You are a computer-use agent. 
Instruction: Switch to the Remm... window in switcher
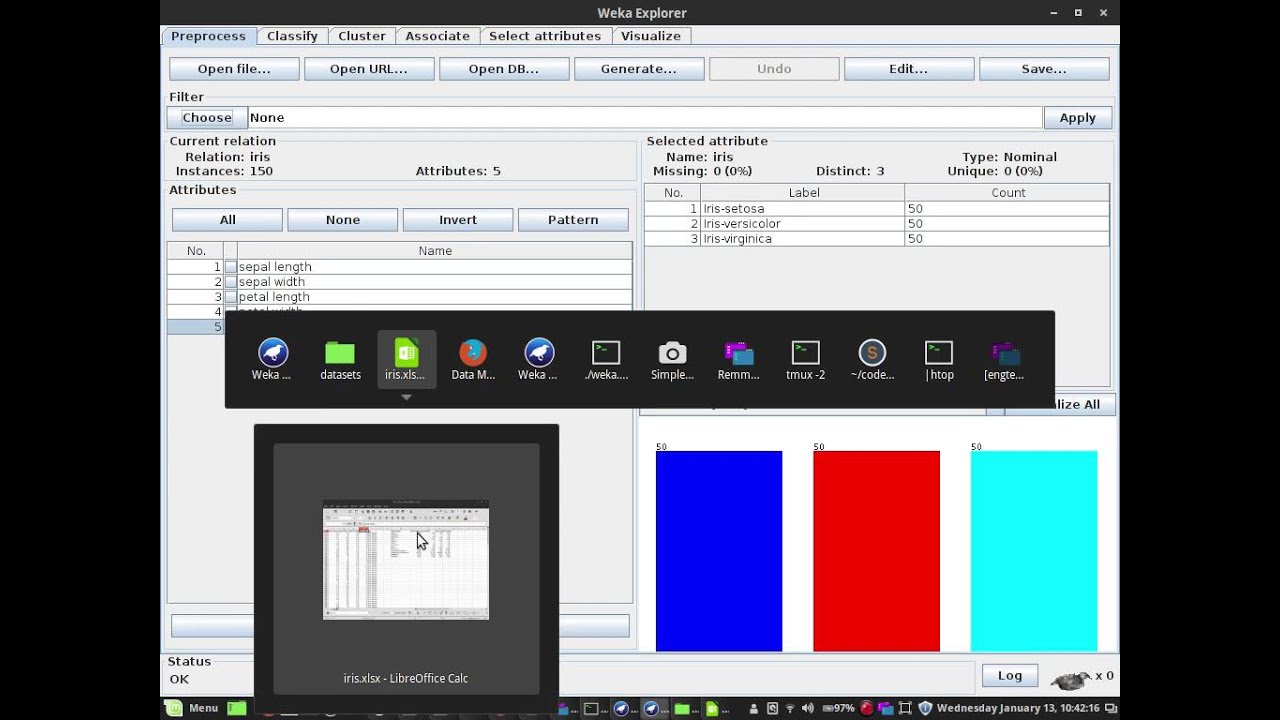click(x=738, y=360)
